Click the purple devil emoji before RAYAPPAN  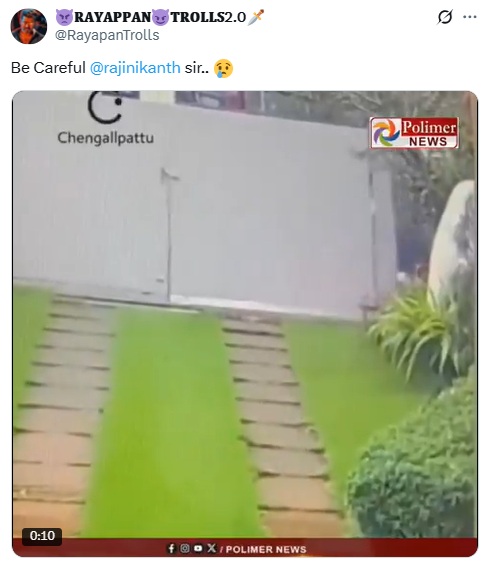click(64, 17)
